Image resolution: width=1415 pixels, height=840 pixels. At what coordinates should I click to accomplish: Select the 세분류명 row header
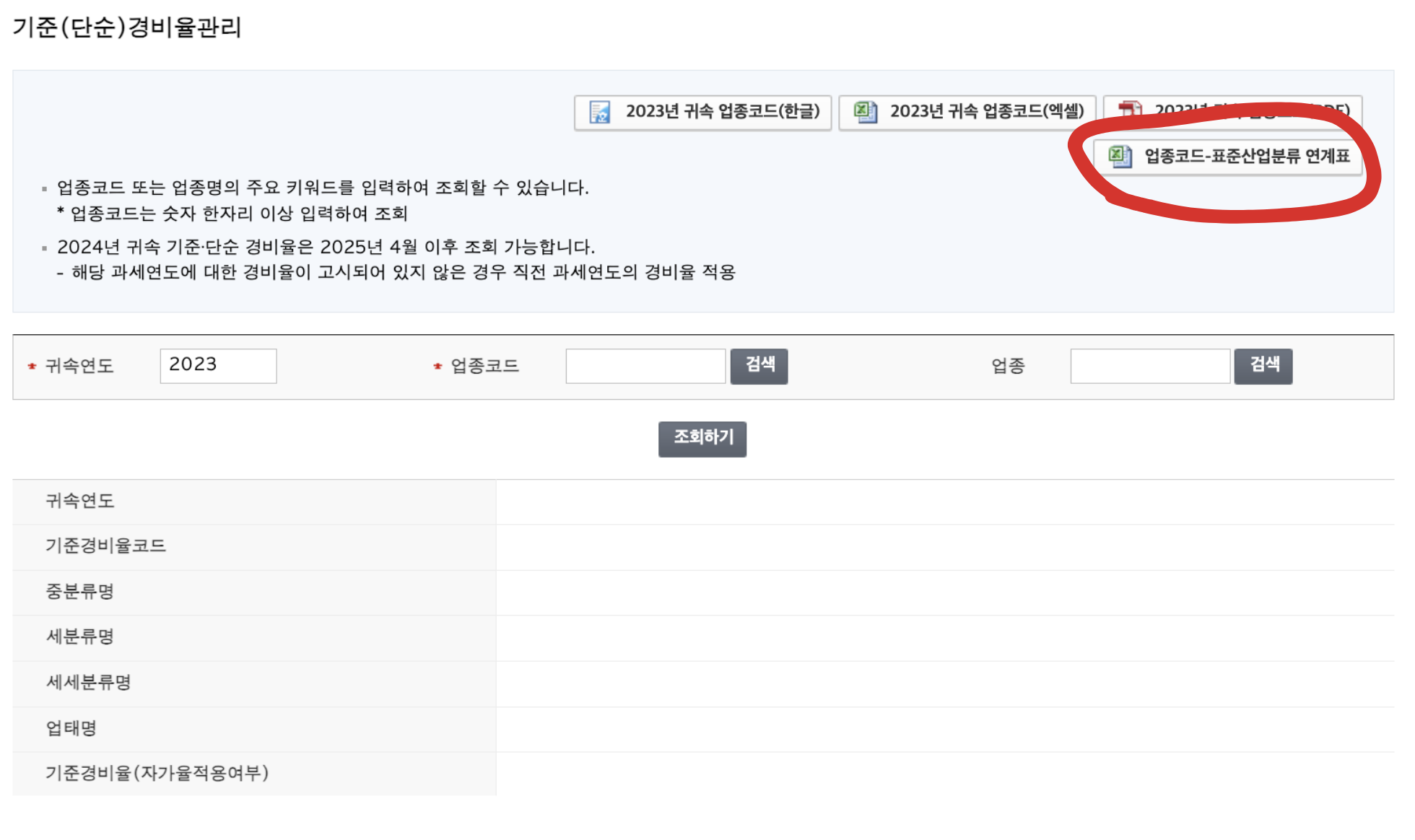point(79,636)
